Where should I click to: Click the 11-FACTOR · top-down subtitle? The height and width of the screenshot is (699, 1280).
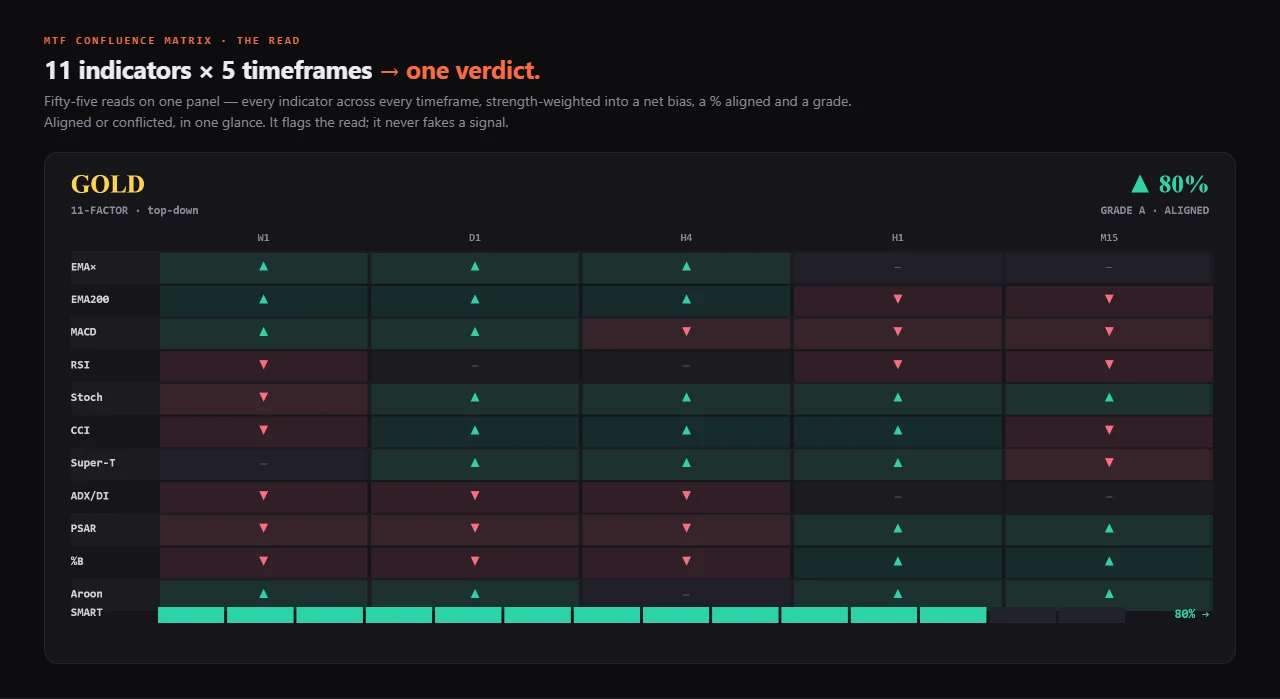click(x=135, y=211)
